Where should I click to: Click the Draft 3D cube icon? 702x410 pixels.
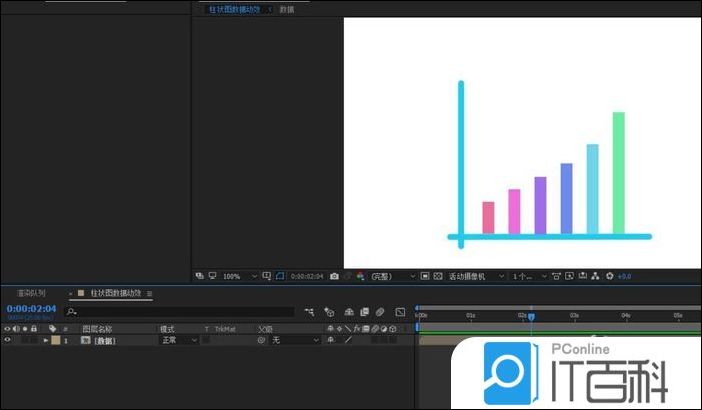click(x=328, y=312)
